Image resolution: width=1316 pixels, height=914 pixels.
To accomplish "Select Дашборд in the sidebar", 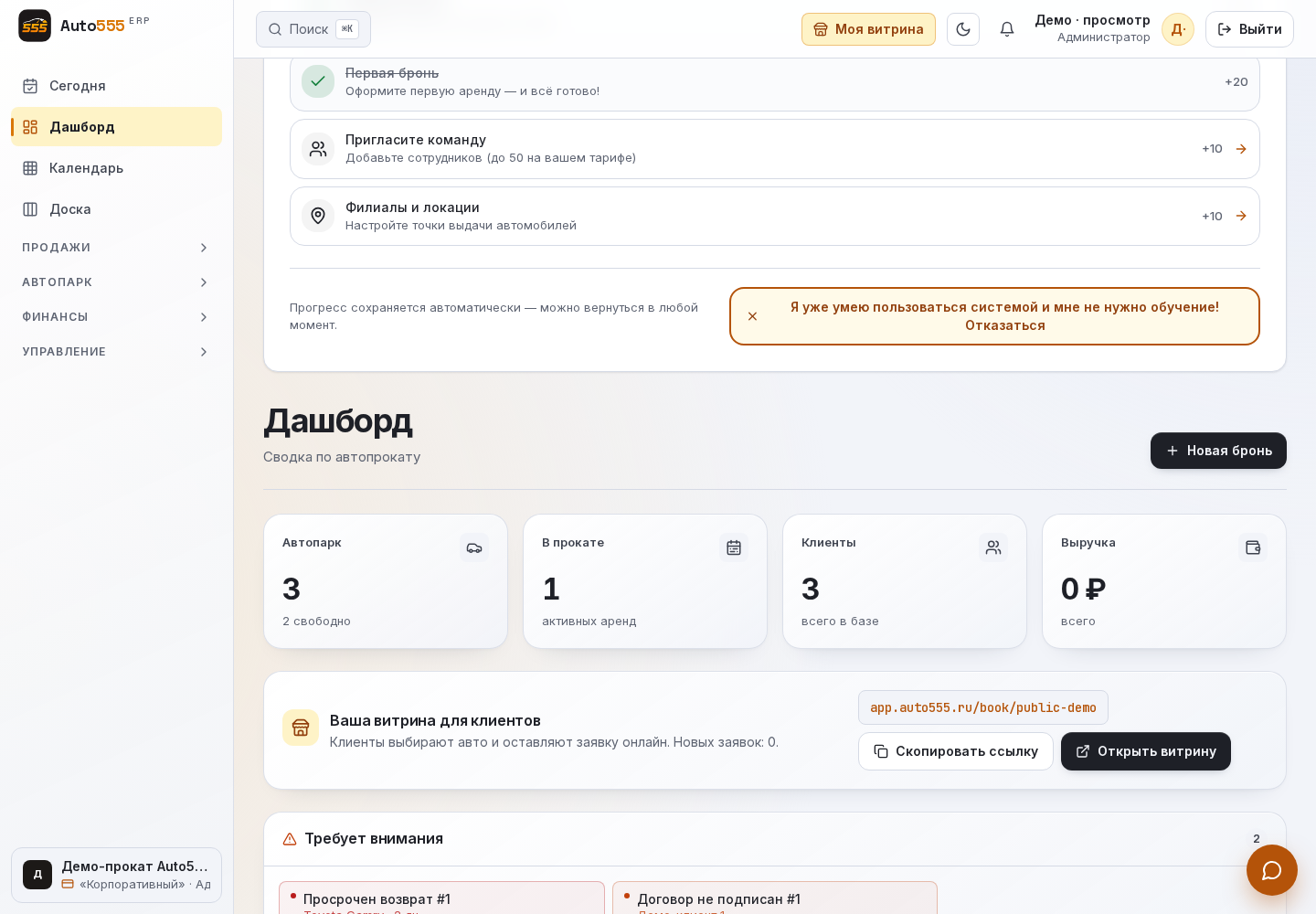I will (x=116, y=127).
